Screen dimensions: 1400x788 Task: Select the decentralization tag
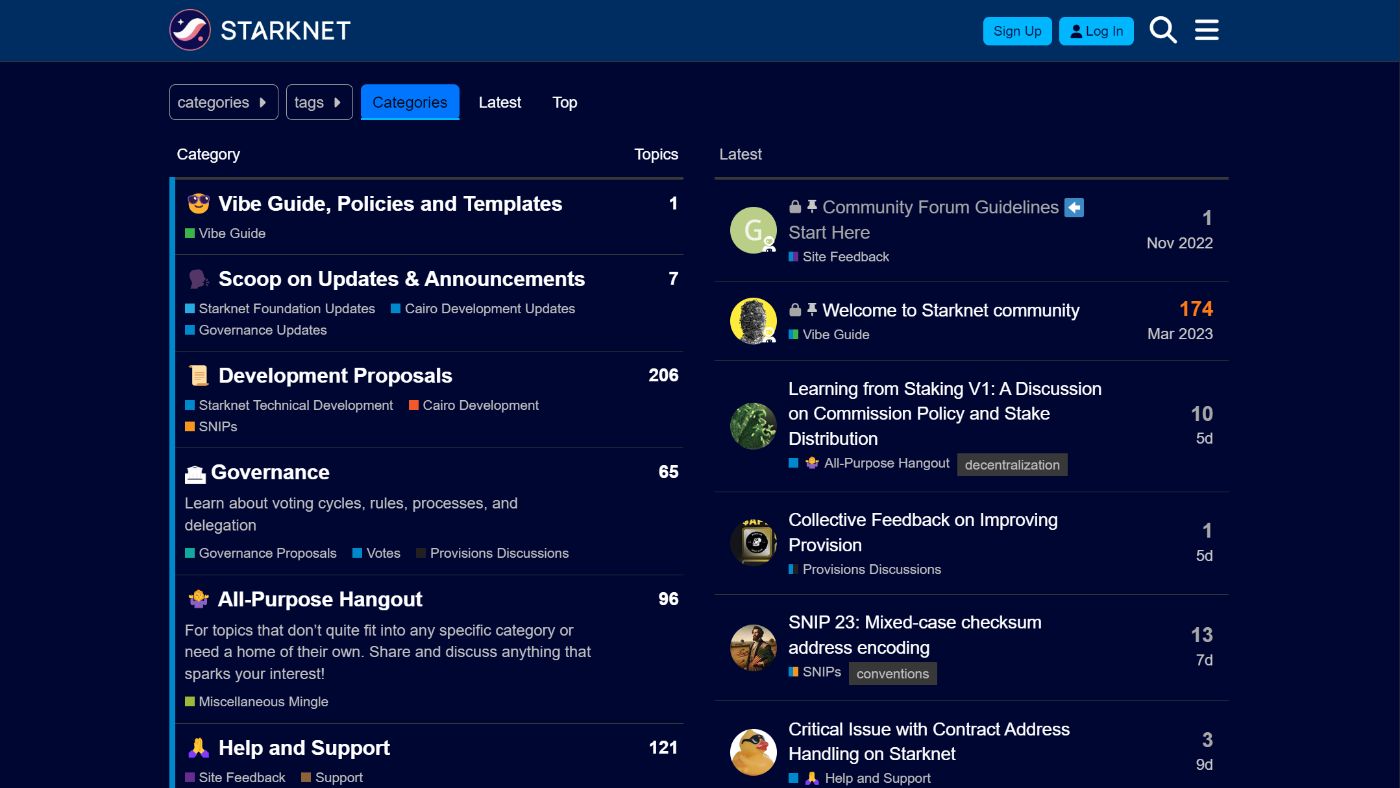coord(1012,465)
